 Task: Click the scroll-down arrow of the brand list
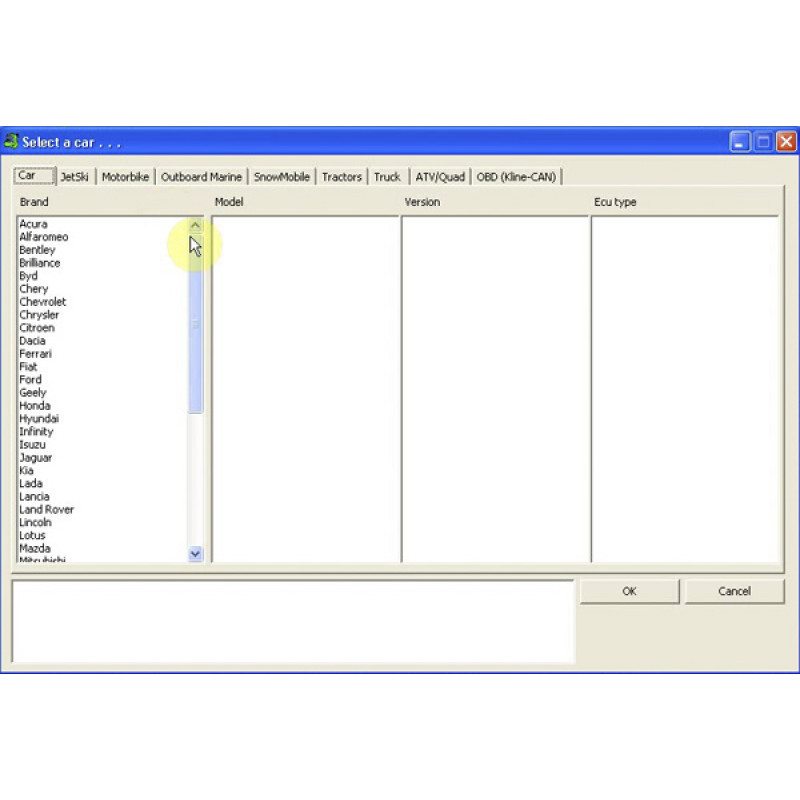[195, 553]
